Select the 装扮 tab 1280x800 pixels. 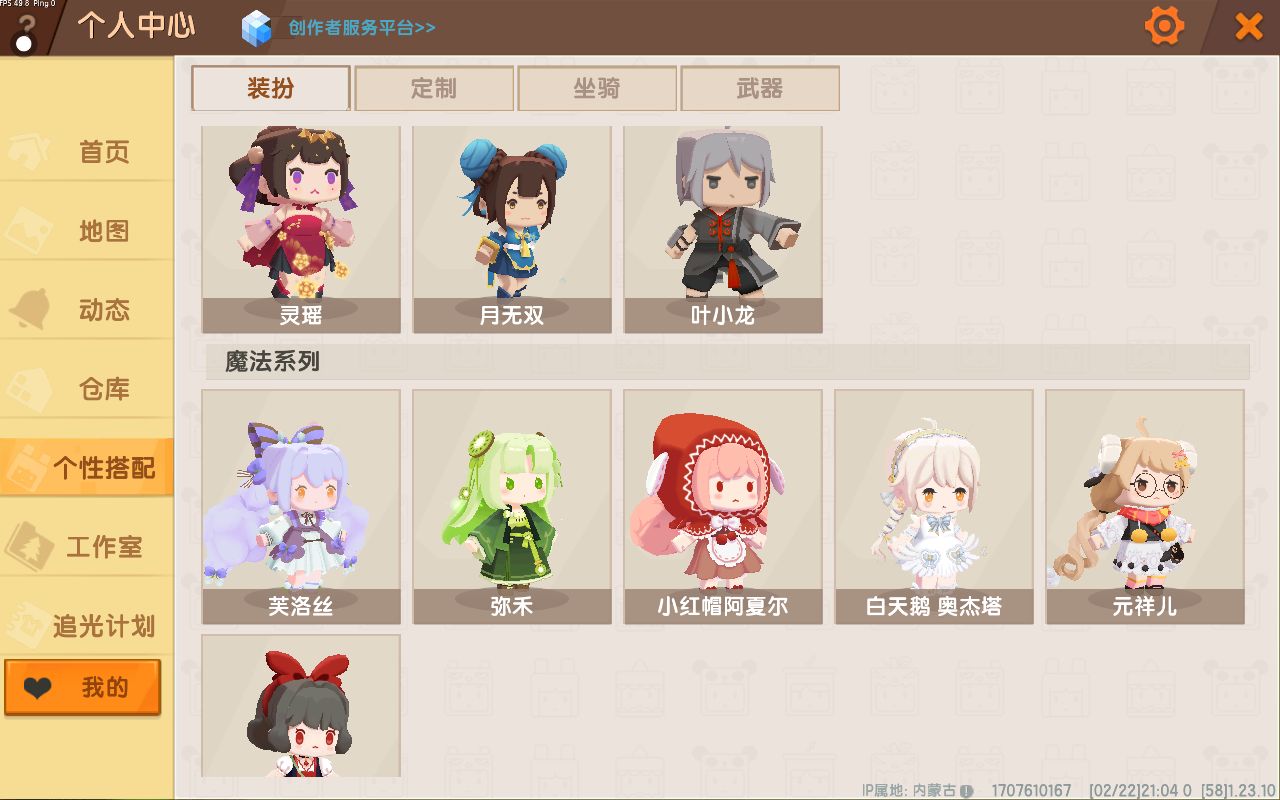pyautogui.click(x=271, y=88)
